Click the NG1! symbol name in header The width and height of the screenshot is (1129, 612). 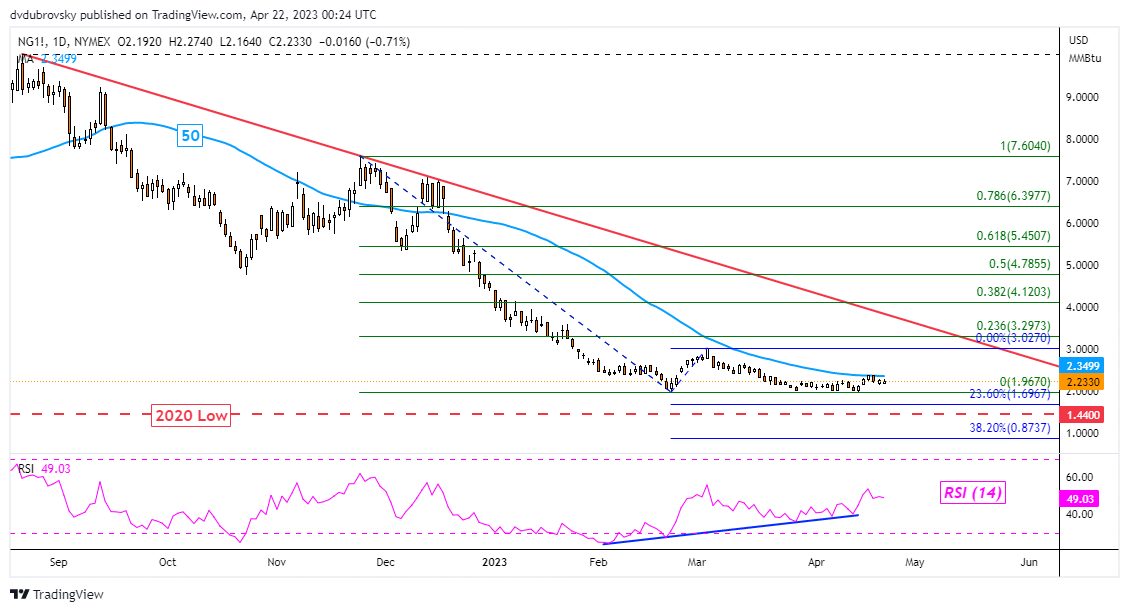point(31,42)
